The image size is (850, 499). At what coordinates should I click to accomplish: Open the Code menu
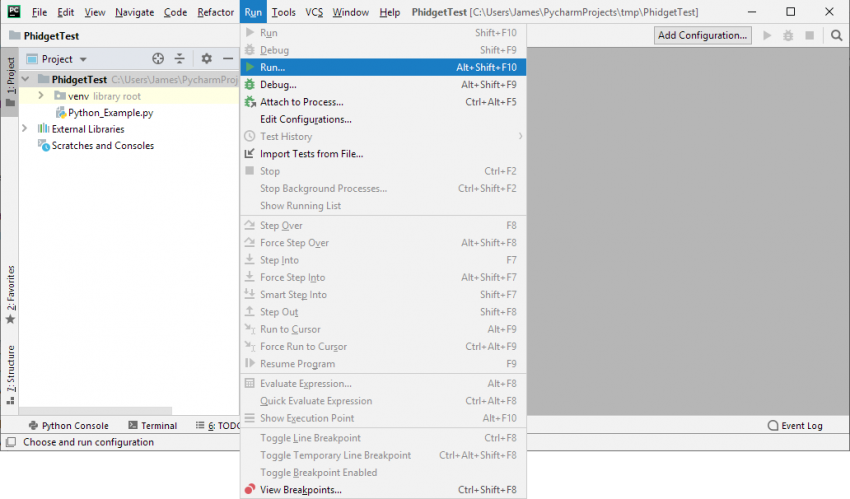175,12
